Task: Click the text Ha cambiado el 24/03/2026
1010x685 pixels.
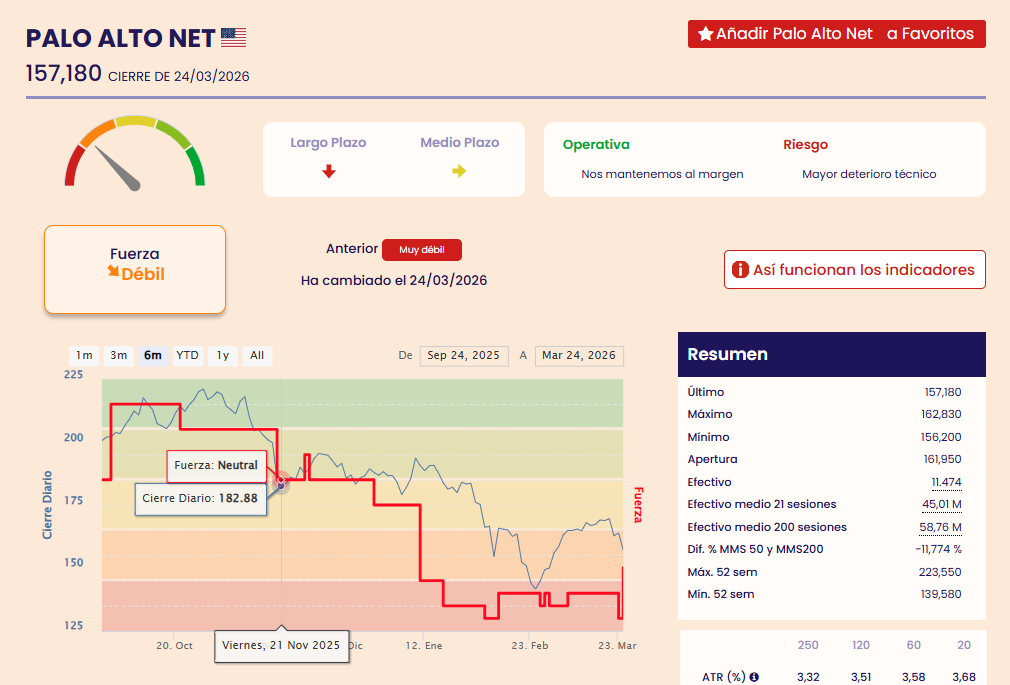Action: click(394, 280)
